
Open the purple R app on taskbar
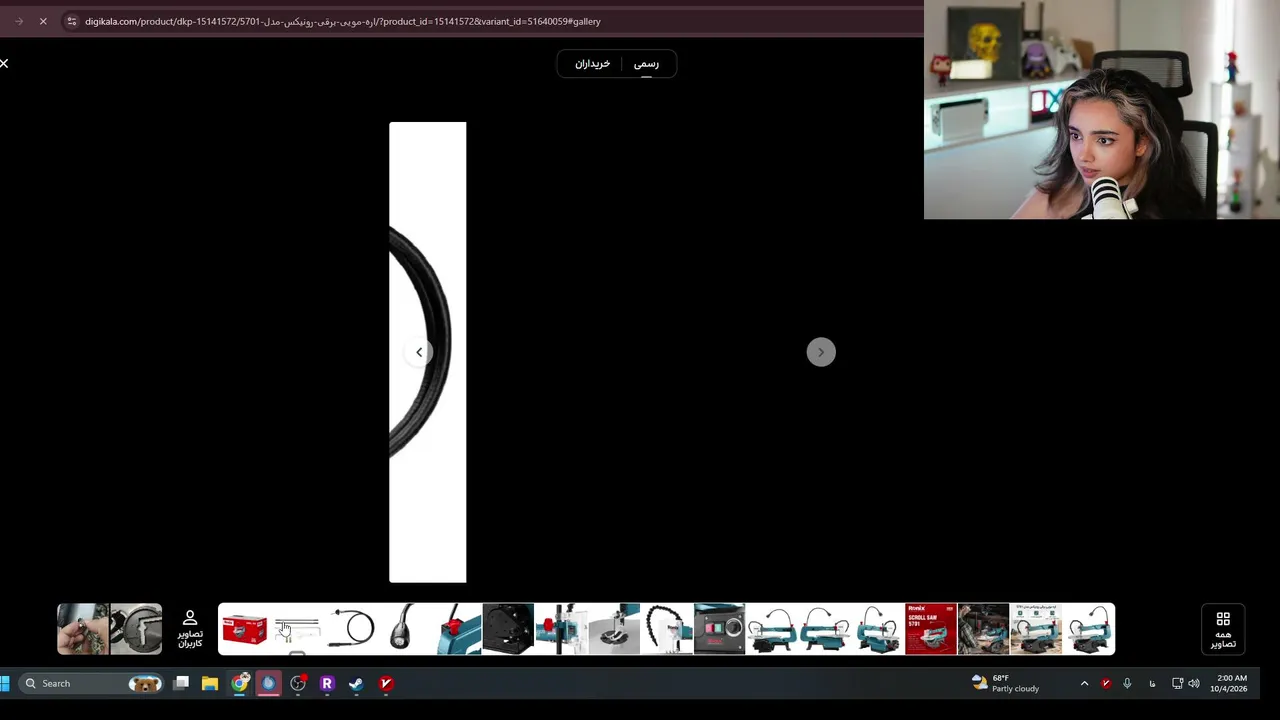(x=327, y=683)
